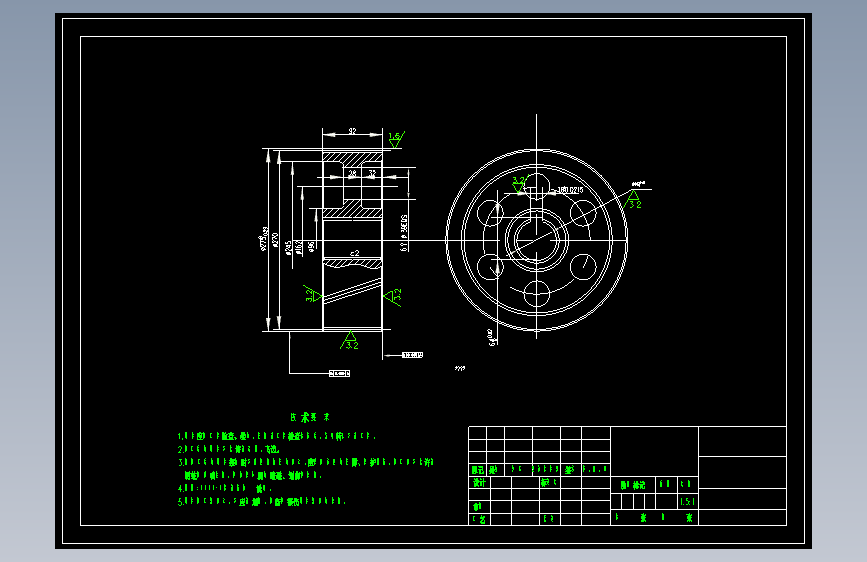Select the 1.5:1 scale value in the title block
The height and width of the screenshot is (562, 867).
pos(687,502)
